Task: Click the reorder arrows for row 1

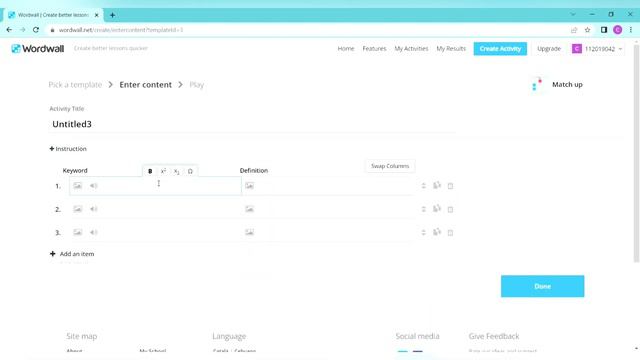Action: (x=423, y=186)
